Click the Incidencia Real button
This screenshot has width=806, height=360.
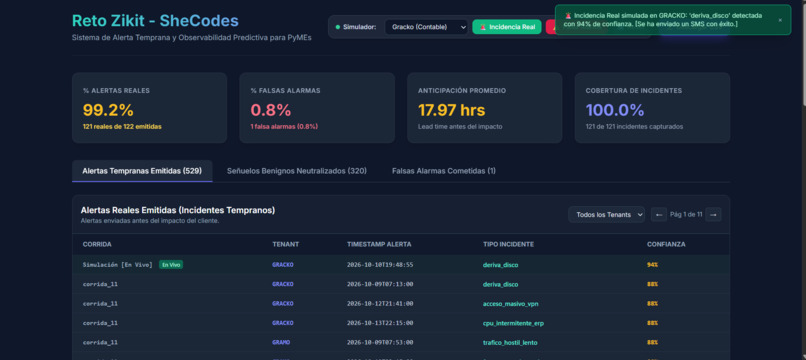pos(507,27)
